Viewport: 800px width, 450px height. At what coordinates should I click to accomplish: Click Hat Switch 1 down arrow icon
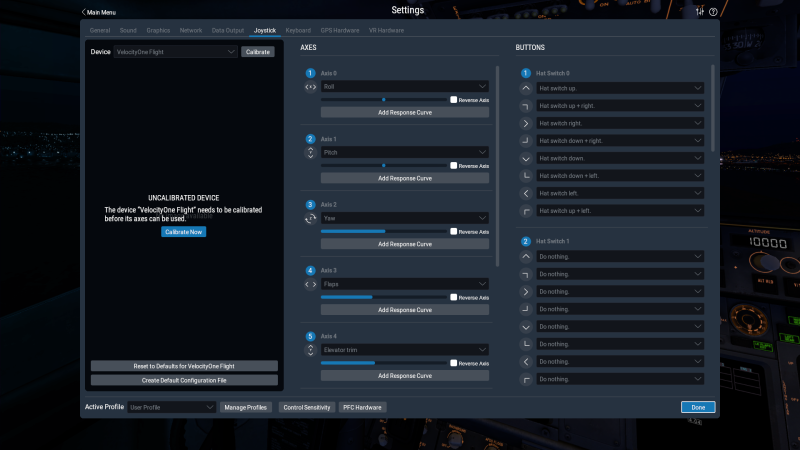pyautogui.click(x=526, y=327)
